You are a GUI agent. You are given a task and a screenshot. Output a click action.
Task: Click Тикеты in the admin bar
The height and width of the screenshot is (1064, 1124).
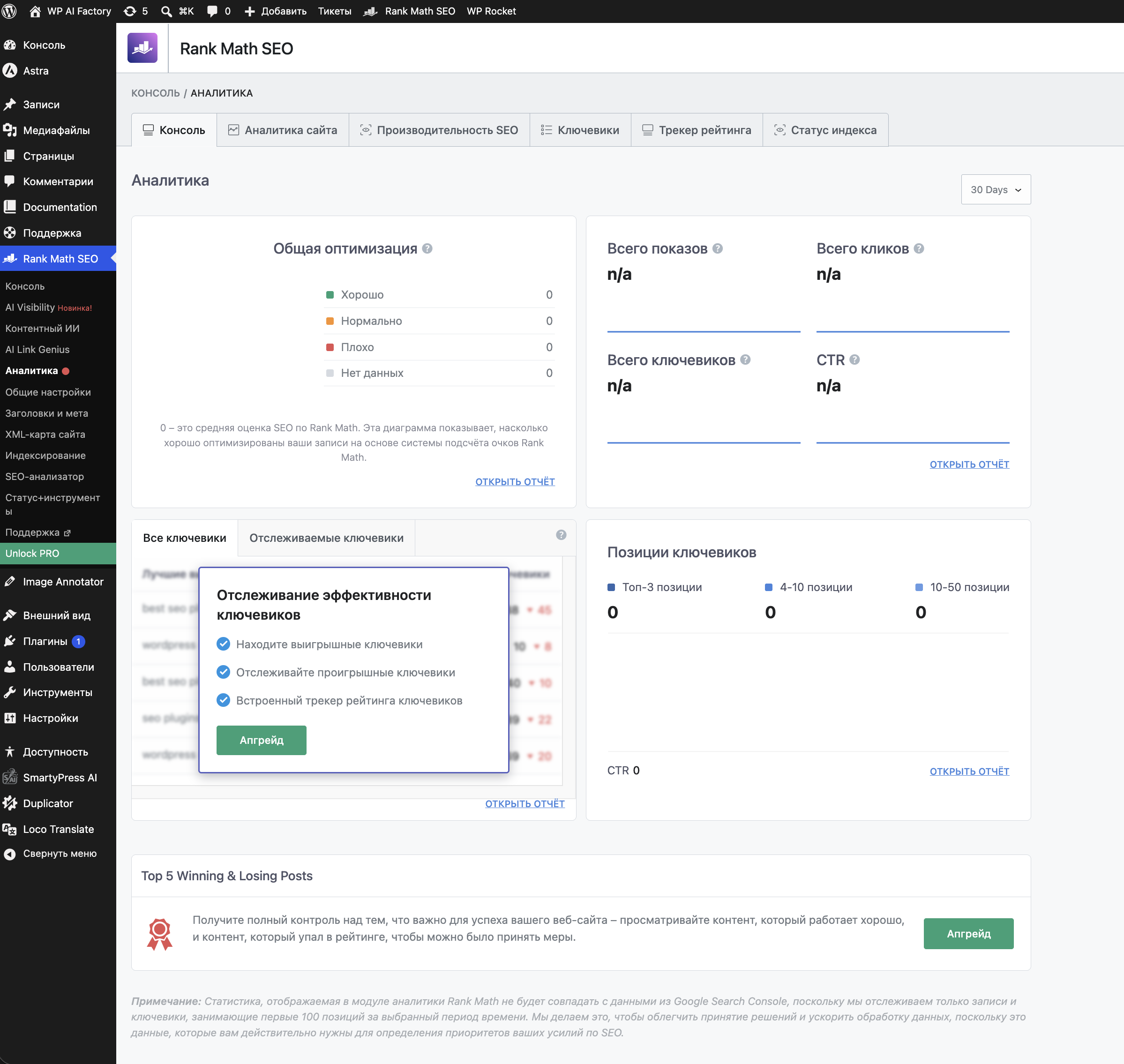pyautogui.click(x=335, y=11)
